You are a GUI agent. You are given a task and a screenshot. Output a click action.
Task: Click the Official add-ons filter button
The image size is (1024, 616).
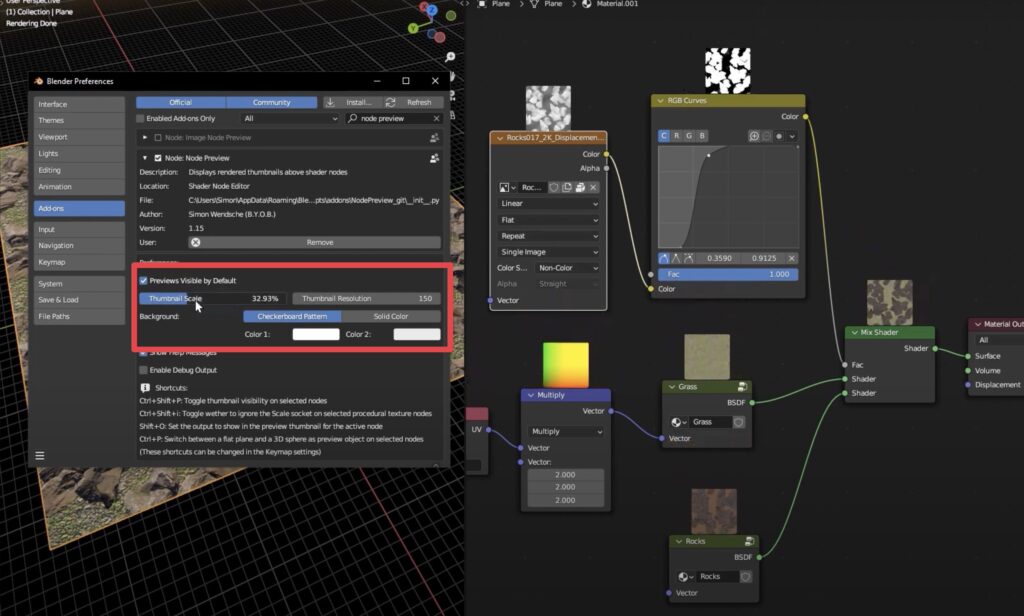181,103
